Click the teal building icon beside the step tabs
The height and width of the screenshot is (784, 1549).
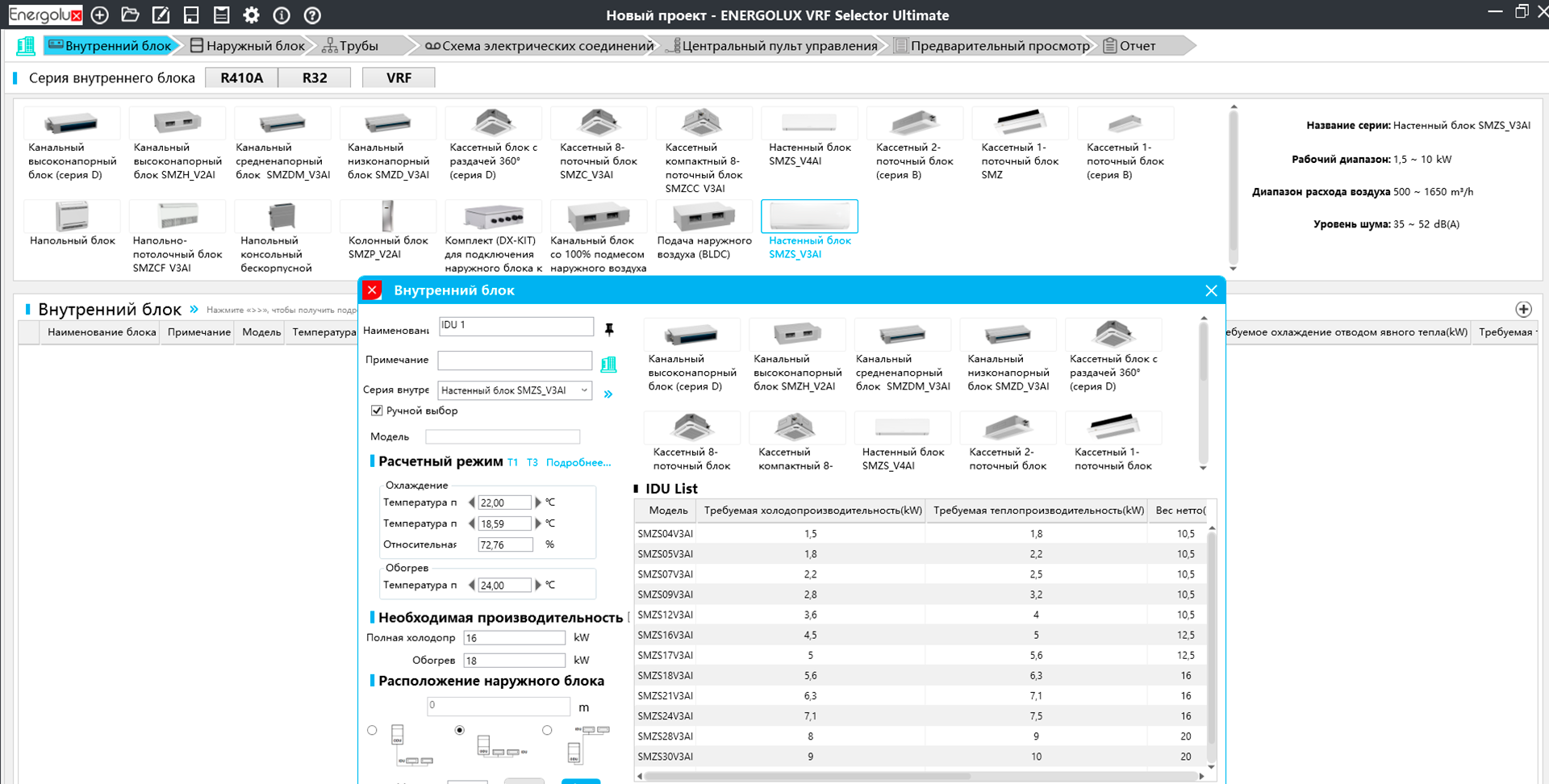coord(26,46)
